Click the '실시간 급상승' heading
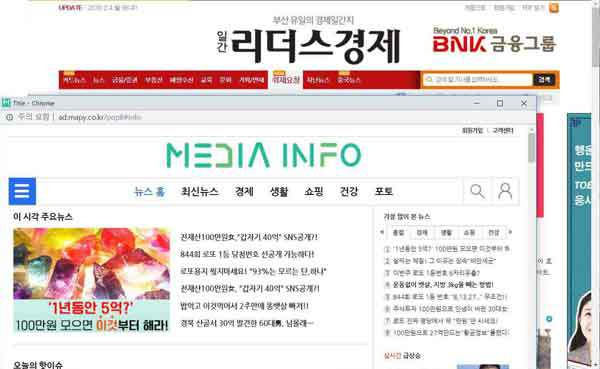The image size is (600, 369). tap(402, 356)
